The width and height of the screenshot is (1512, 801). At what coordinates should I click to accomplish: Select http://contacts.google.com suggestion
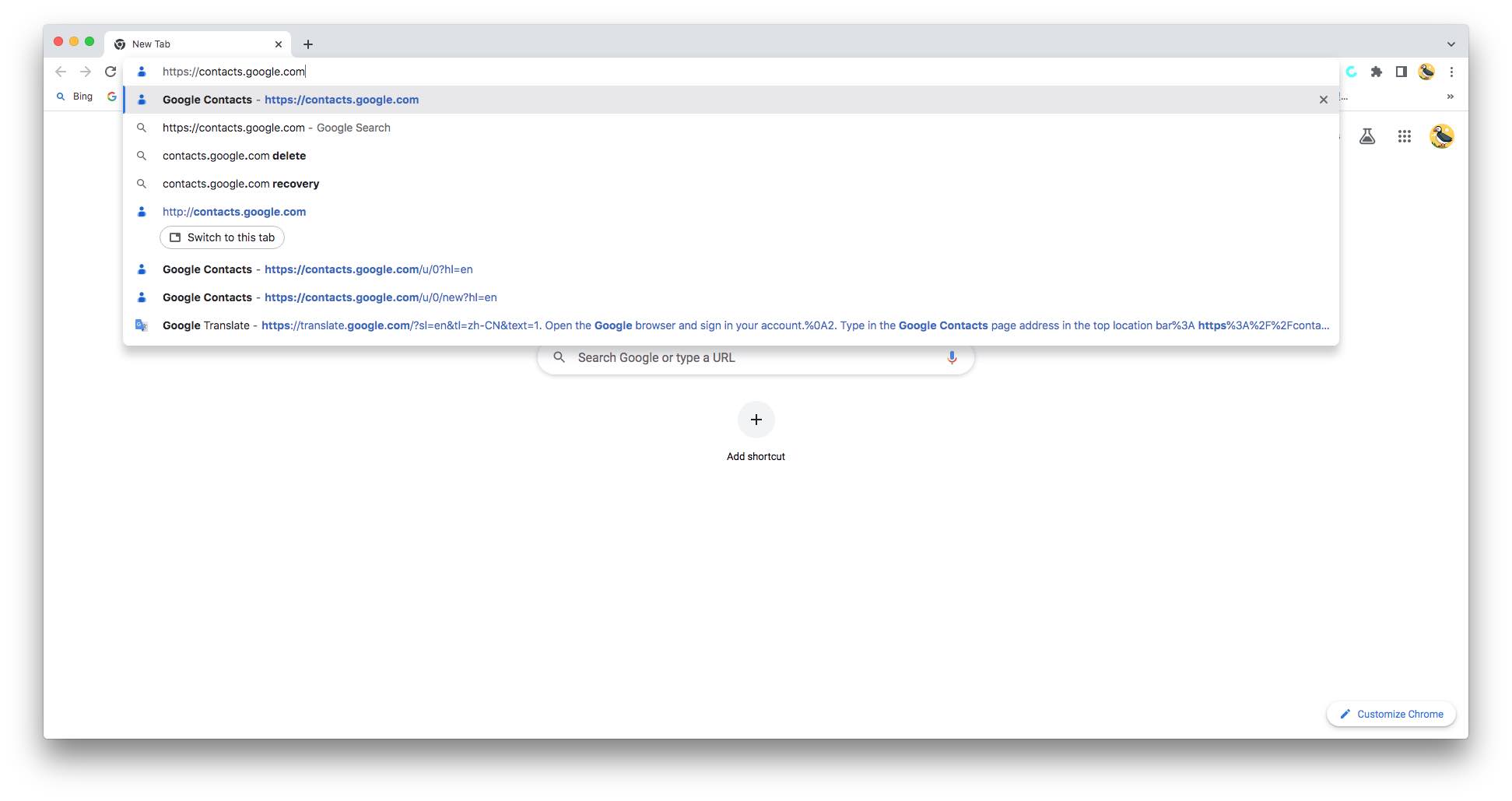point(731,212)
